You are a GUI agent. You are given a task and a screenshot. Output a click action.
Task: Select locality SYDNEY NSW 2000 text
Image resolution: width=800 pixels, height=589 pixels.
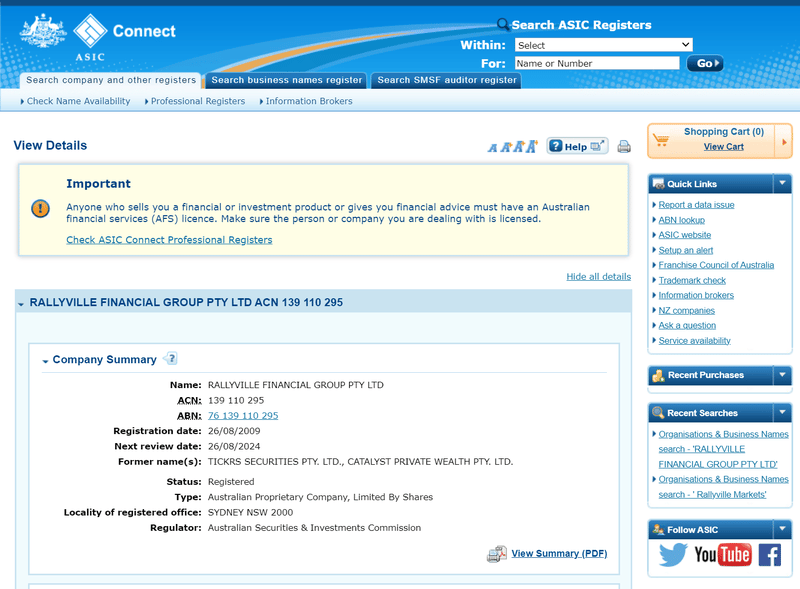(x=250, y=512)
